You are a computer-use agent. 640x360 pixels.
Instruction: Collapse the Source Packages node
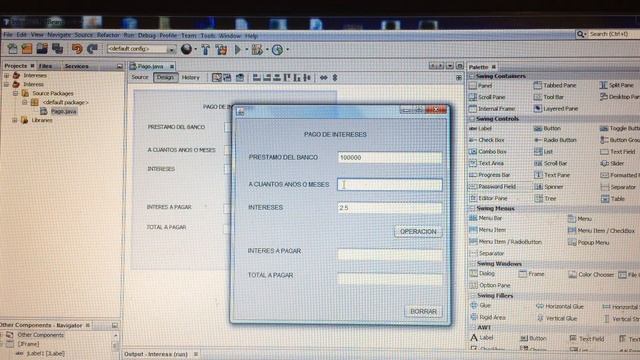15,93
